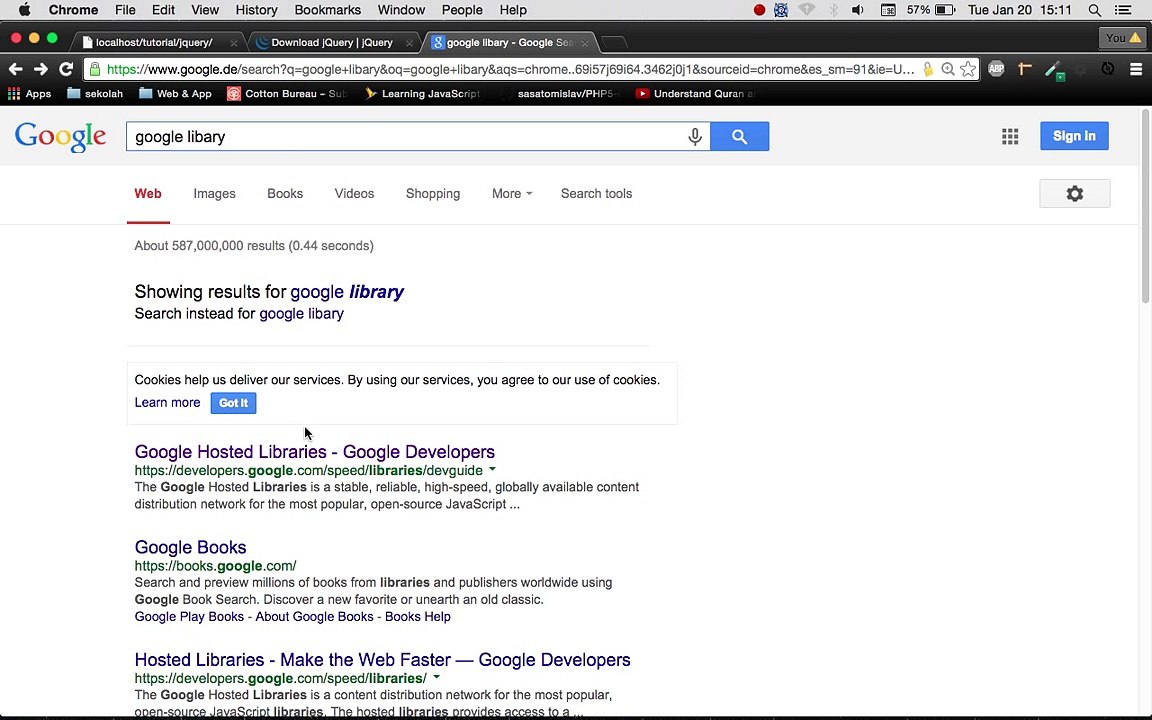The height and width of the screenshot is (720, 1152).
Task: Open the Books Help sublink
Action: (x=417, y=617)
